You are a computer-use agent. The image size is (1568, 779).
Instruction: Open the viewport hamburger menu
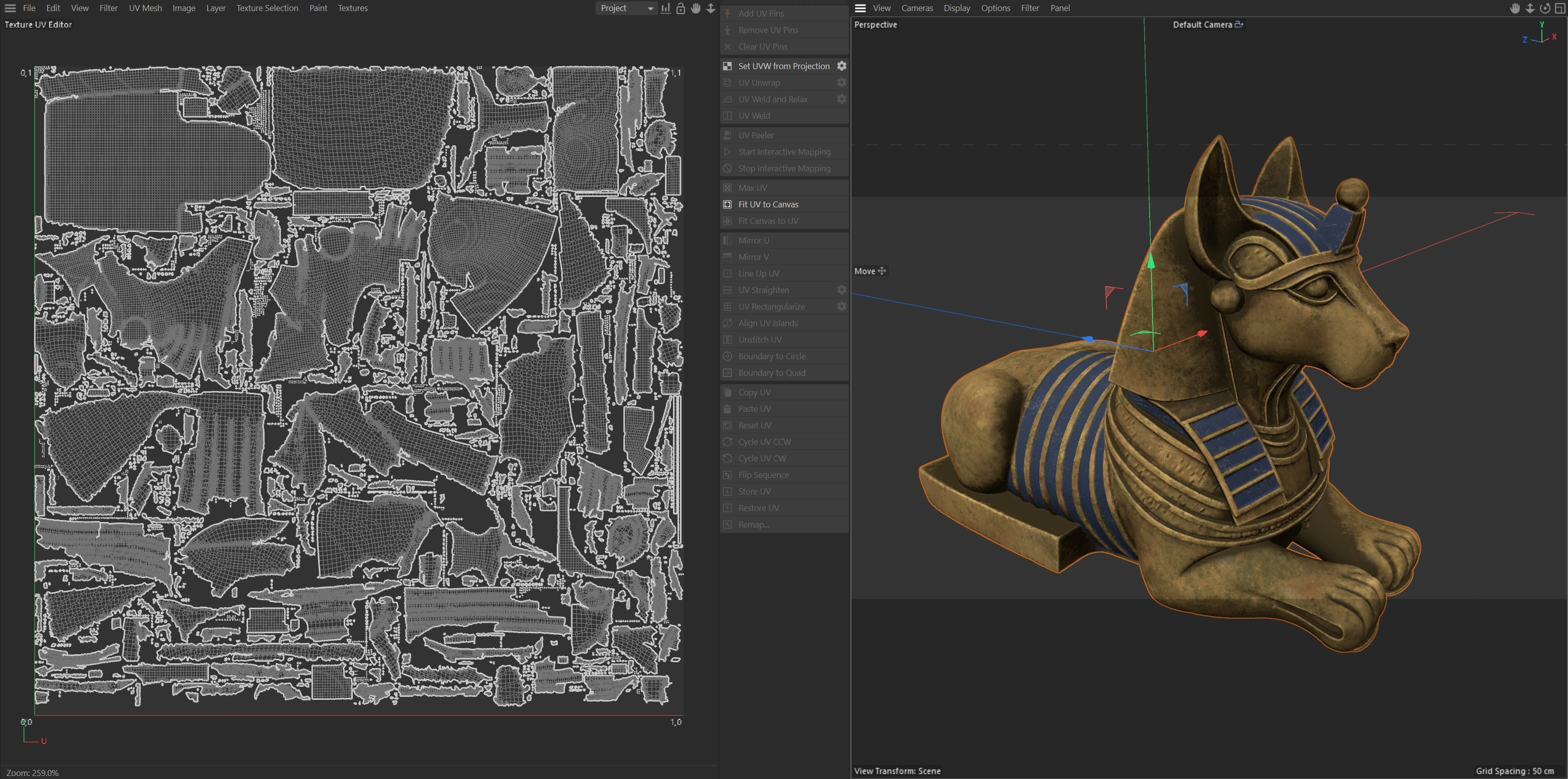point(860,8)
